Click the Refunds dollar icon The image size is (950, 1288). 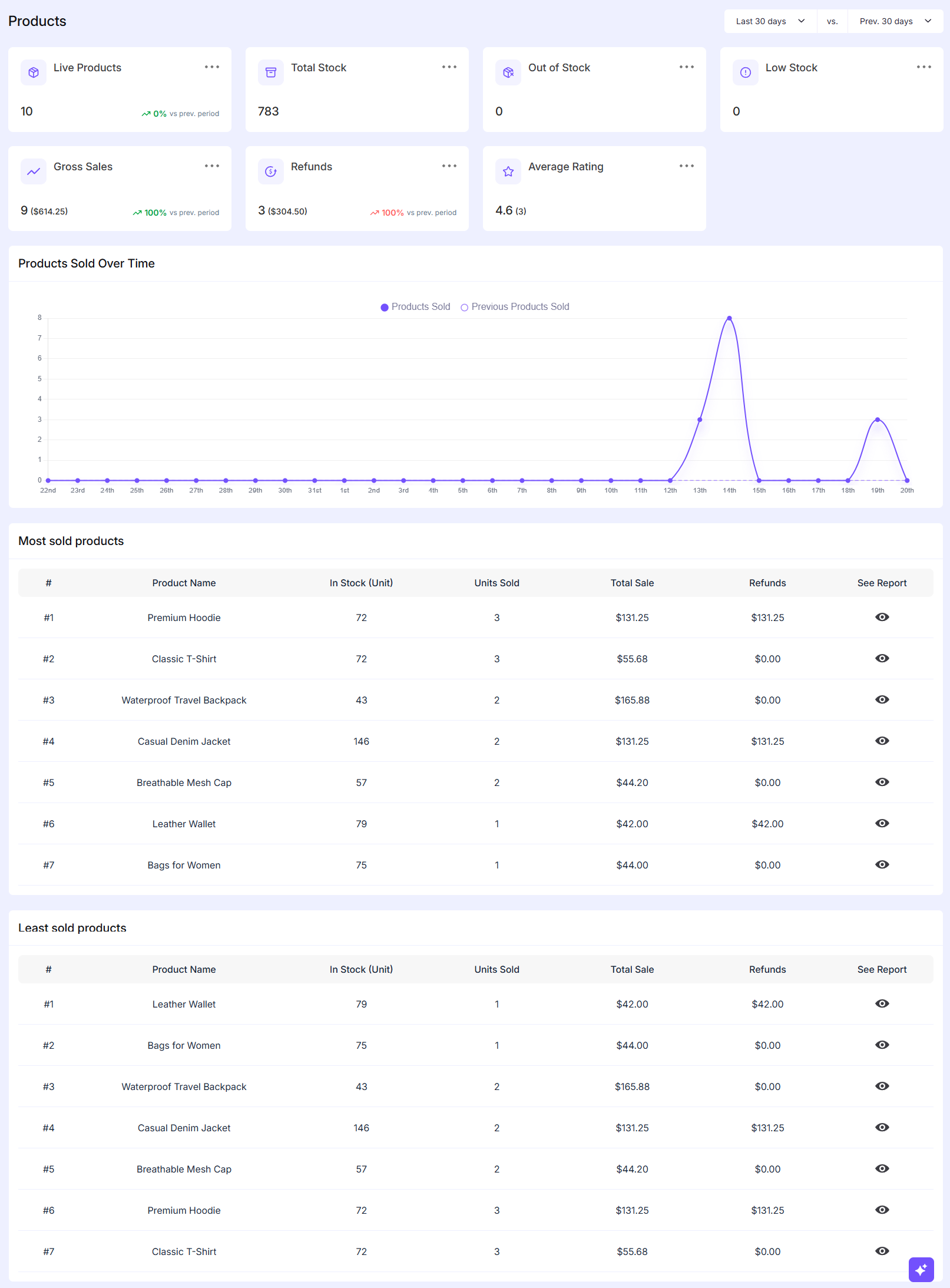(271, 171)
